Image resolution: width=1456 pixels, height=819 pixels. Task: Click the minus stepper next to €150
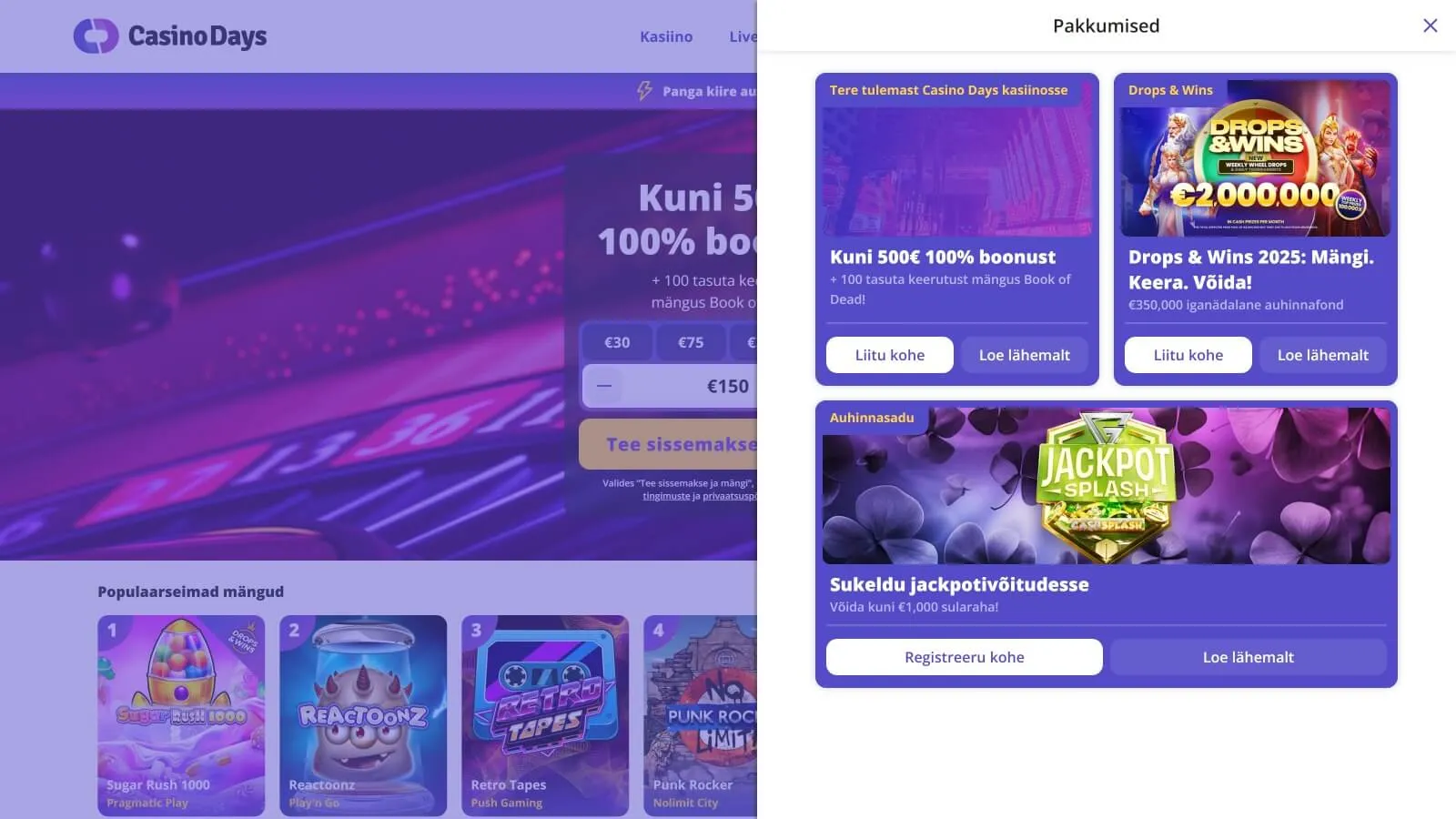point(604,386)
